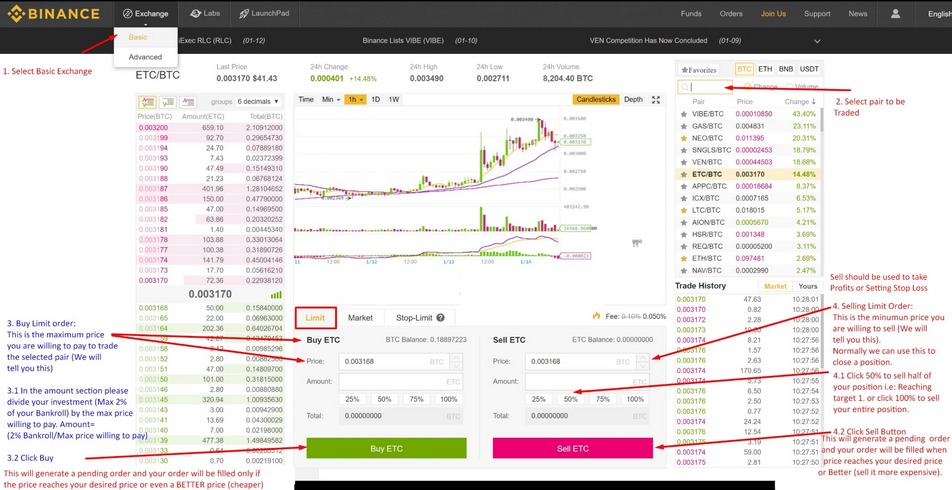Click the Stop-Limit help question mark icon
The height and width of the screenshot is (490, 952).
pyautogui.click(x=441, y=318)
